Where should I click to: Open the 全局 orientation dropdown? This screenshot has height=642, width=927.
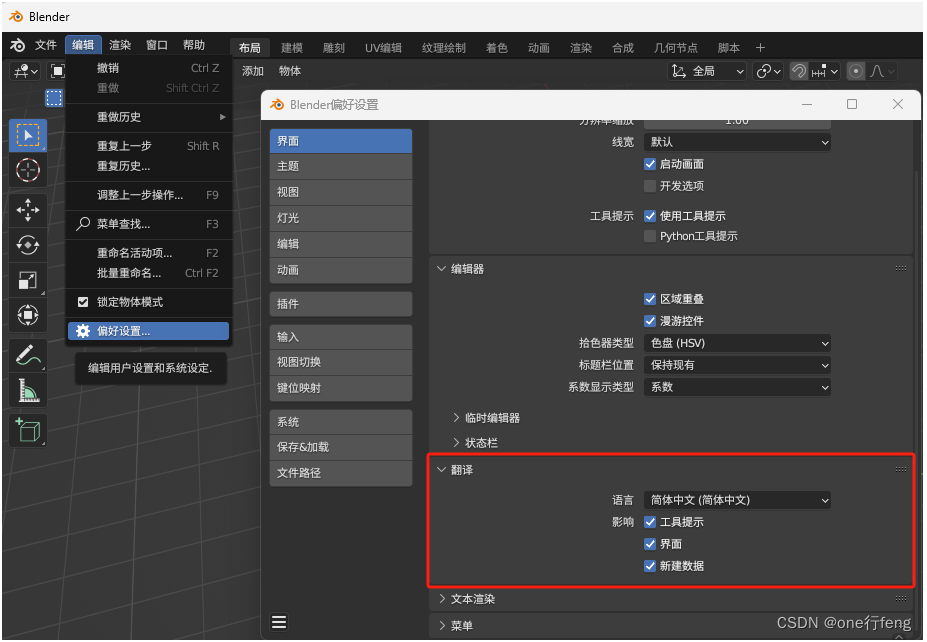[x=707, y=72]
